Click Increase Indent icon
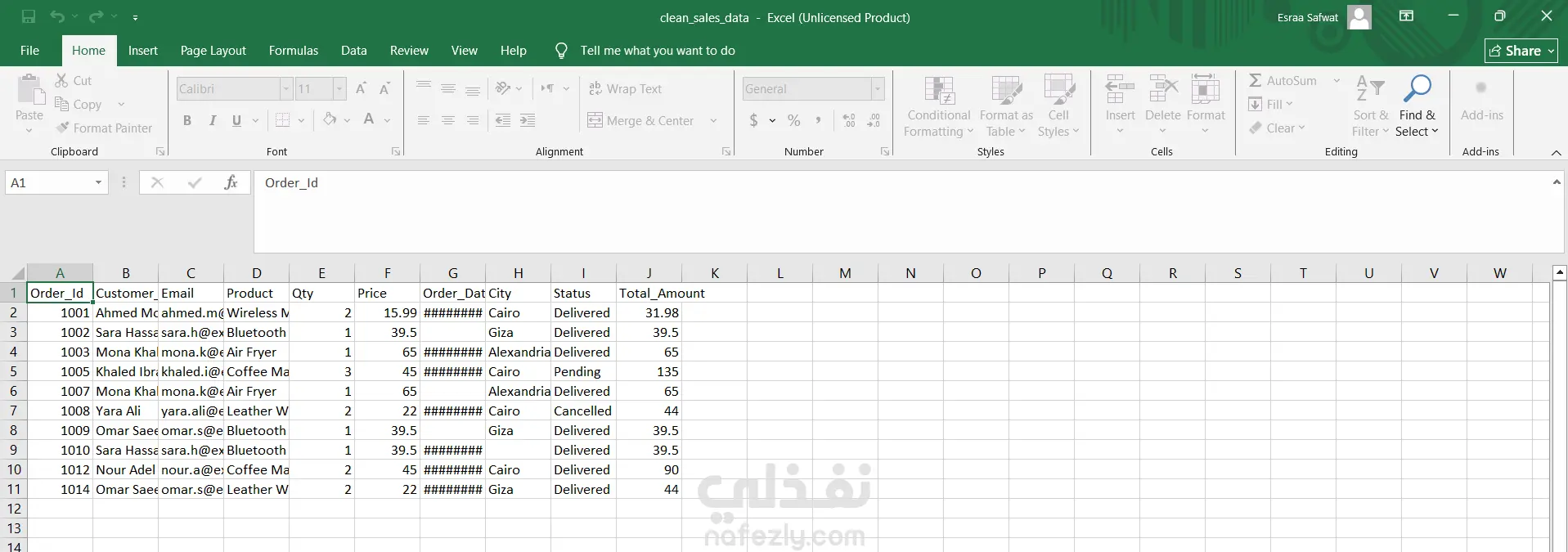The height and width of the screenshot is (552, 1568). (x=528, y=120)
